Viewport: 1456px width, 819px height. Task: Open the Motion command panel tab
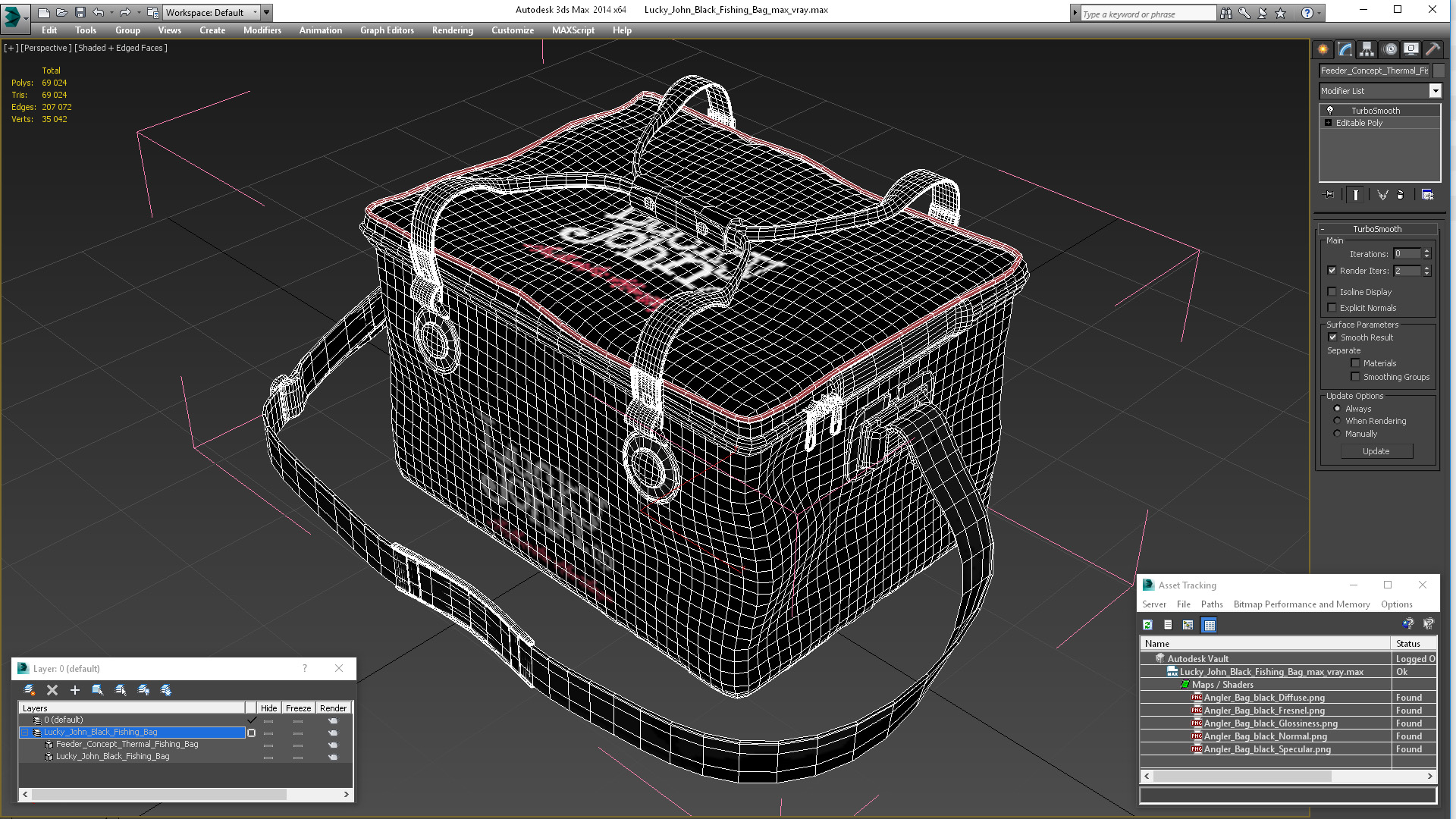[1389, 49]
